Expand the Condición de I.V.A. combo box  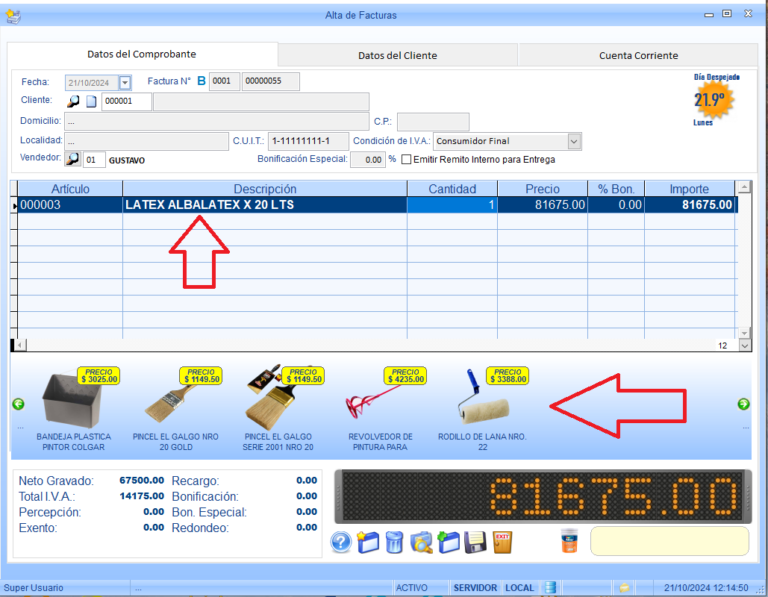pyautogui.click(x=574, y=142)
